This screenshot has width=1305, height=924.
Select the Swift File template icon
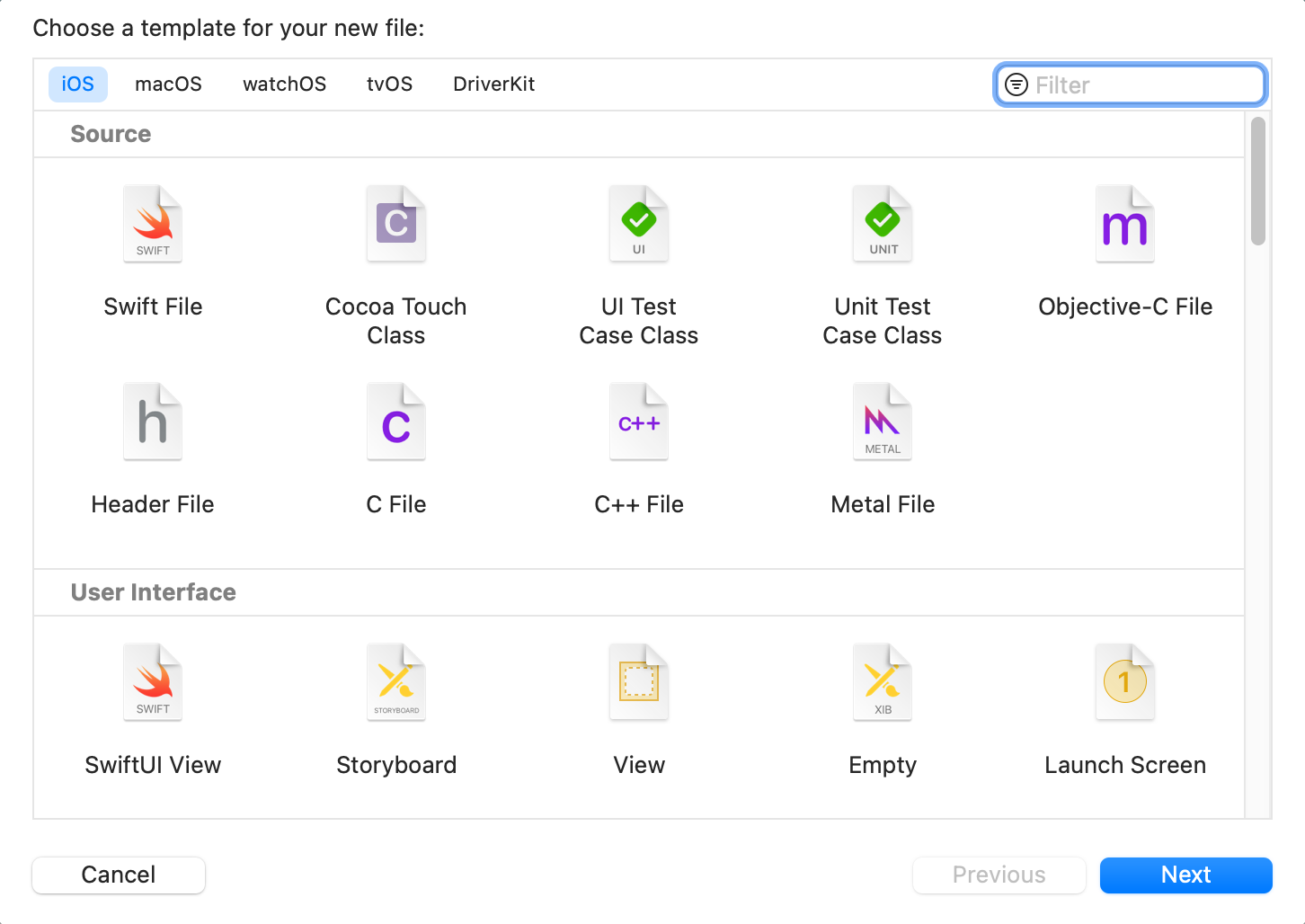pyautogui.click(x=153, y=224)
